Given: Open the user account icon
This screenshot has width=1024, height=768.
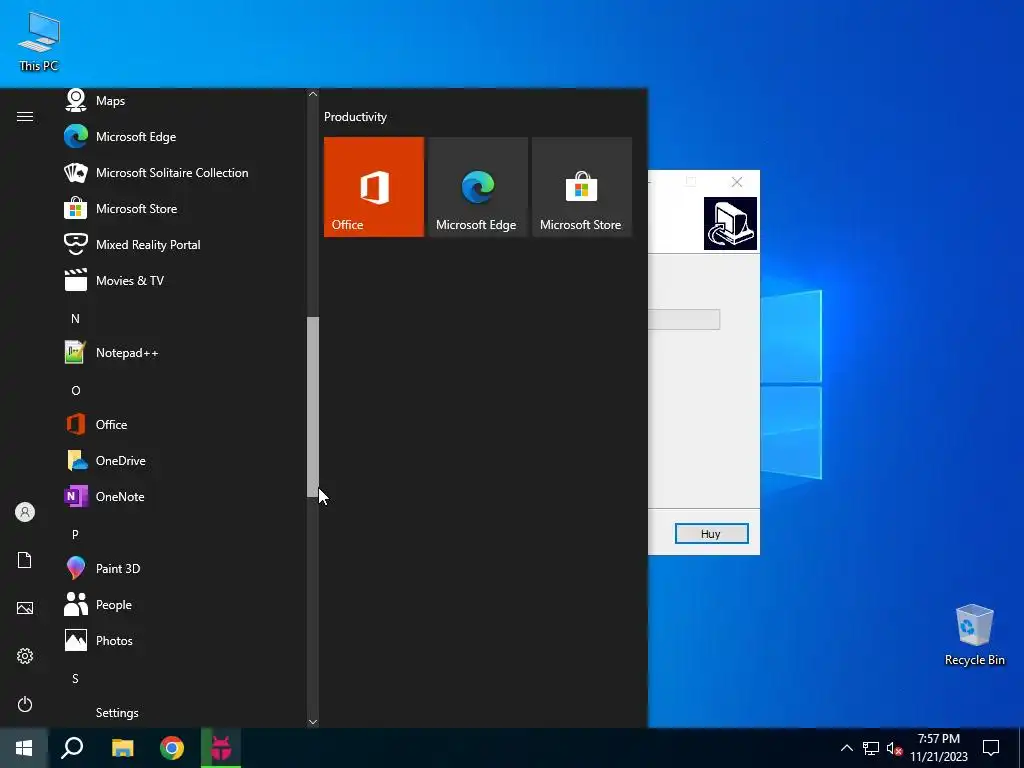Looking at the screenshot, I should point(25,512).
